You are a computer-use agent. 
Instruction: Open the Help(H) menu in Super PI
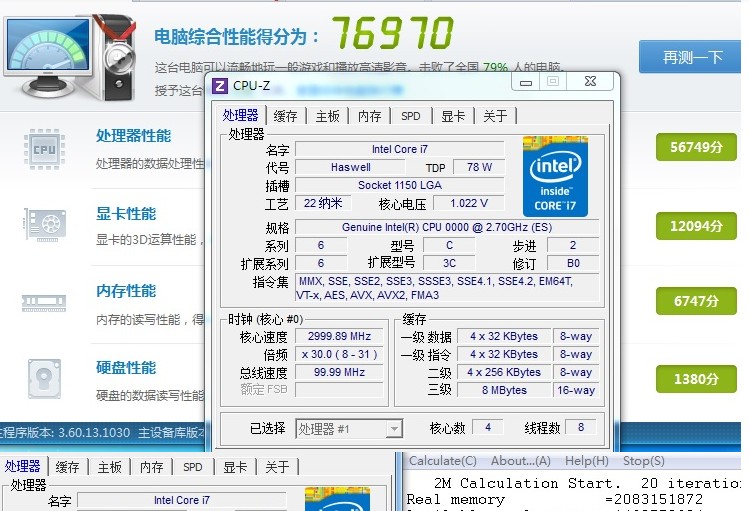click(587, 461)
